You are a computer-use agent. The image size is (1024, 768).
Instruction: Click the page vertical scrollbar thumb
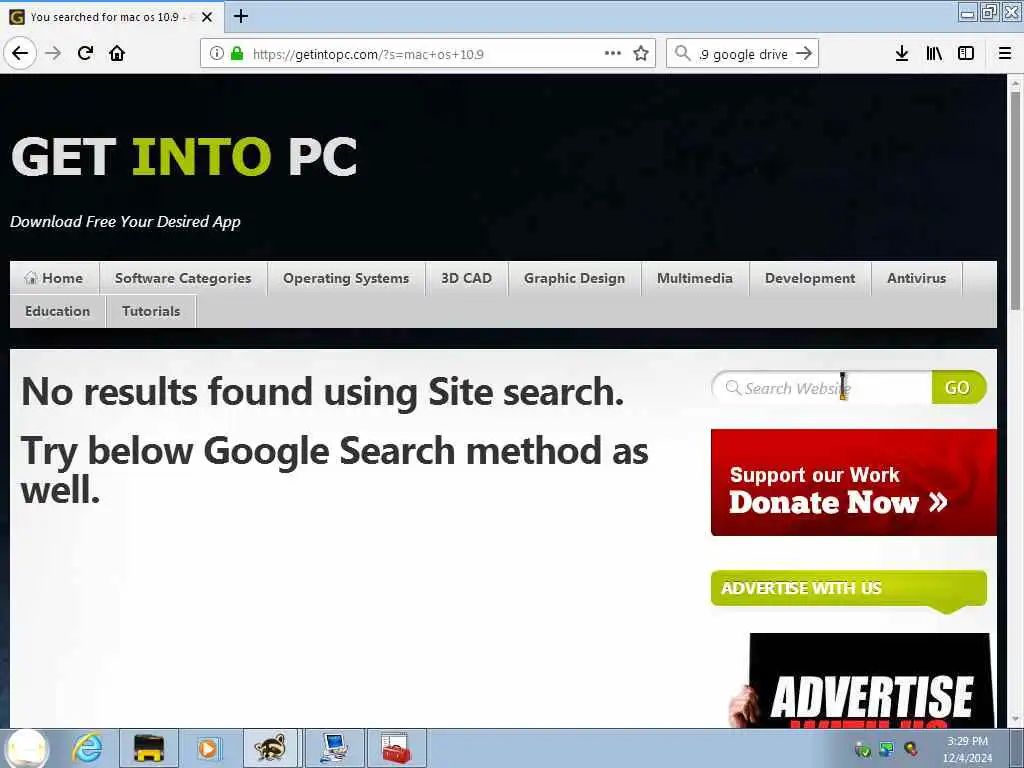[1015, 201]
